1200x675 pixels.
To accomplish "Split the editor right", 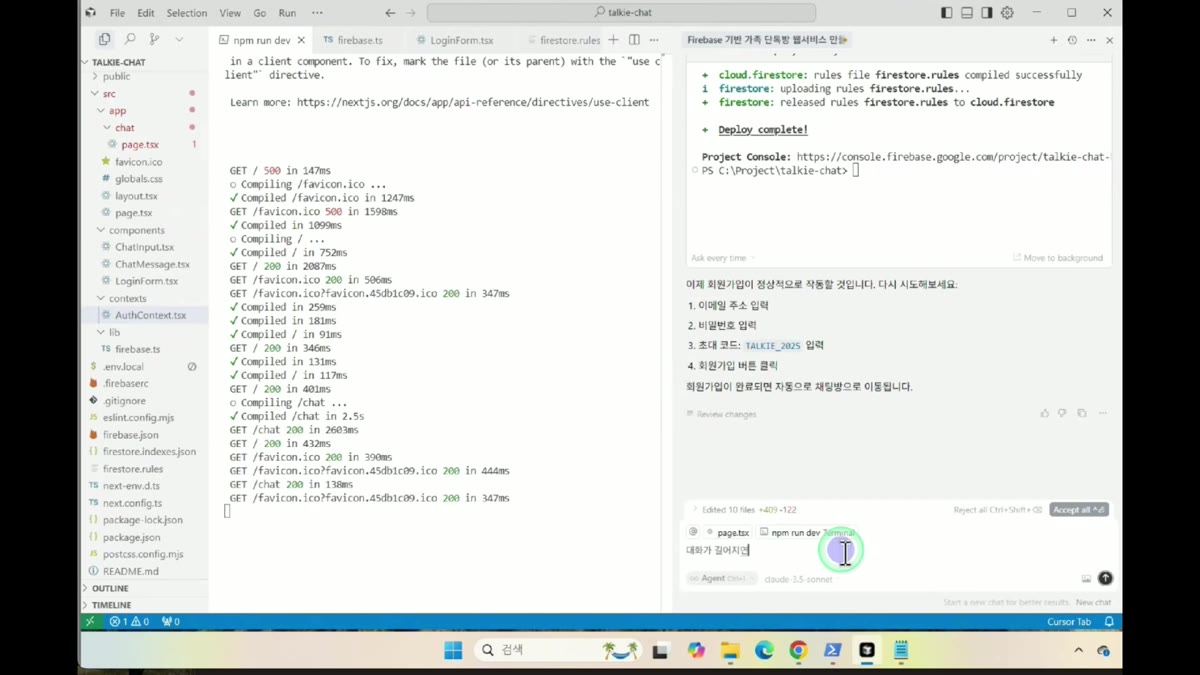I will [x=634, y=40].
